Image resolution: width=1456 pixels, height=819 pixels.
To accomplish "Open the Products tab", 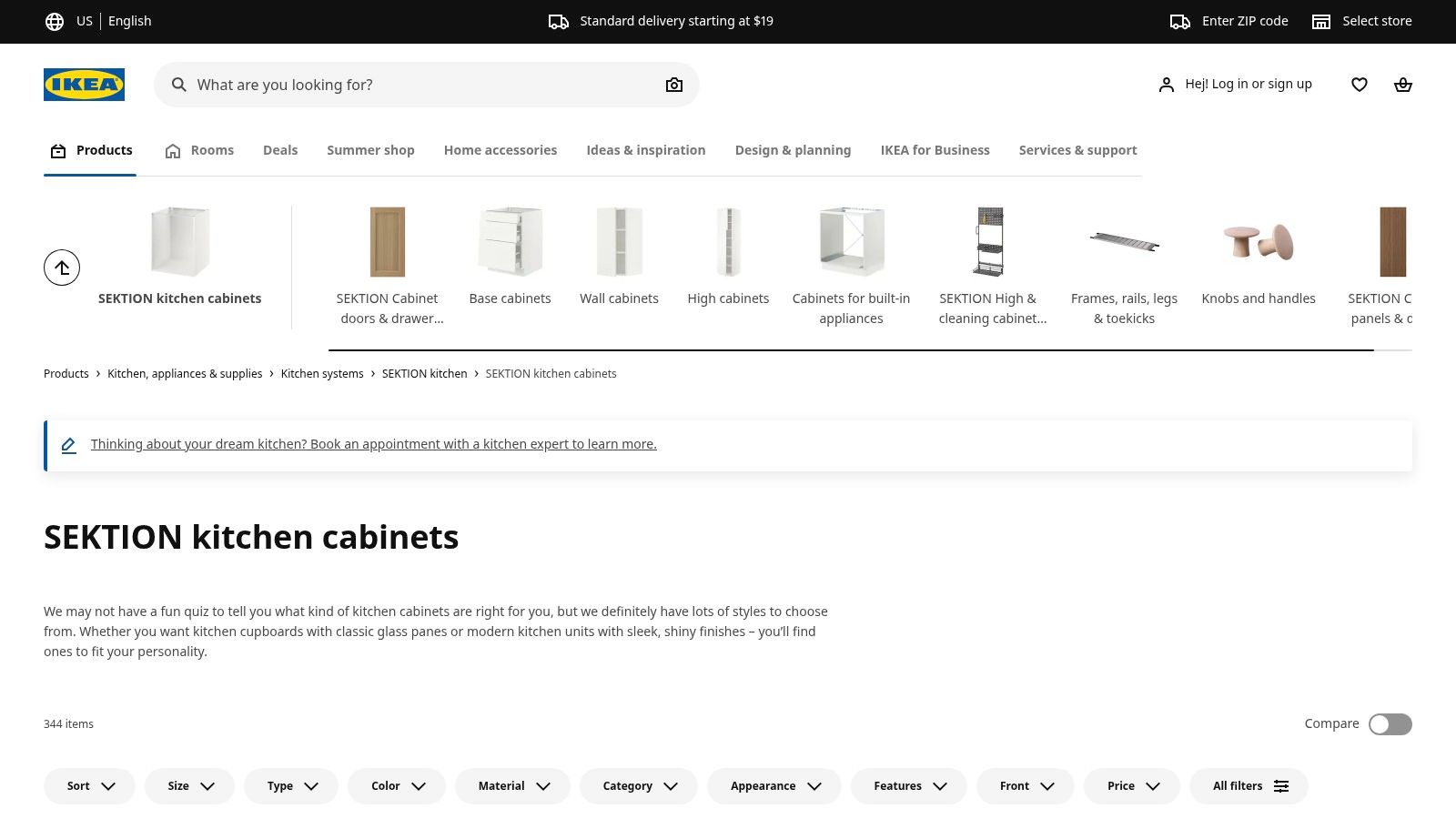I will point(90,151).
